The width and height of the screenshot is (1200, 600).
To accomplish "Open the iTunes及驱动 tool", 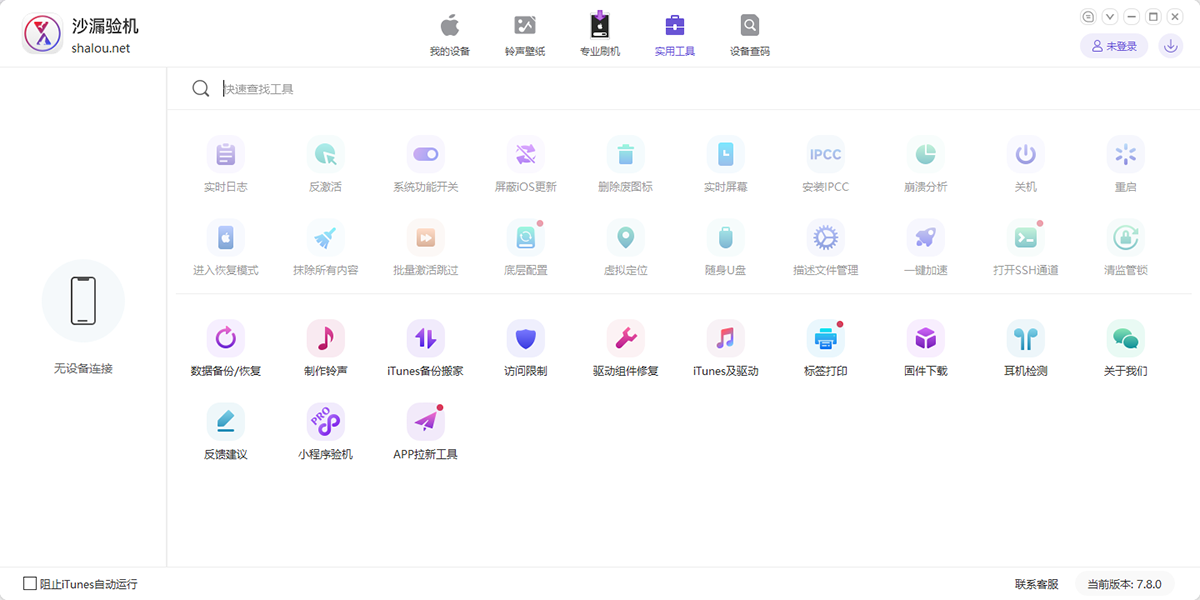I will (726, 349).
